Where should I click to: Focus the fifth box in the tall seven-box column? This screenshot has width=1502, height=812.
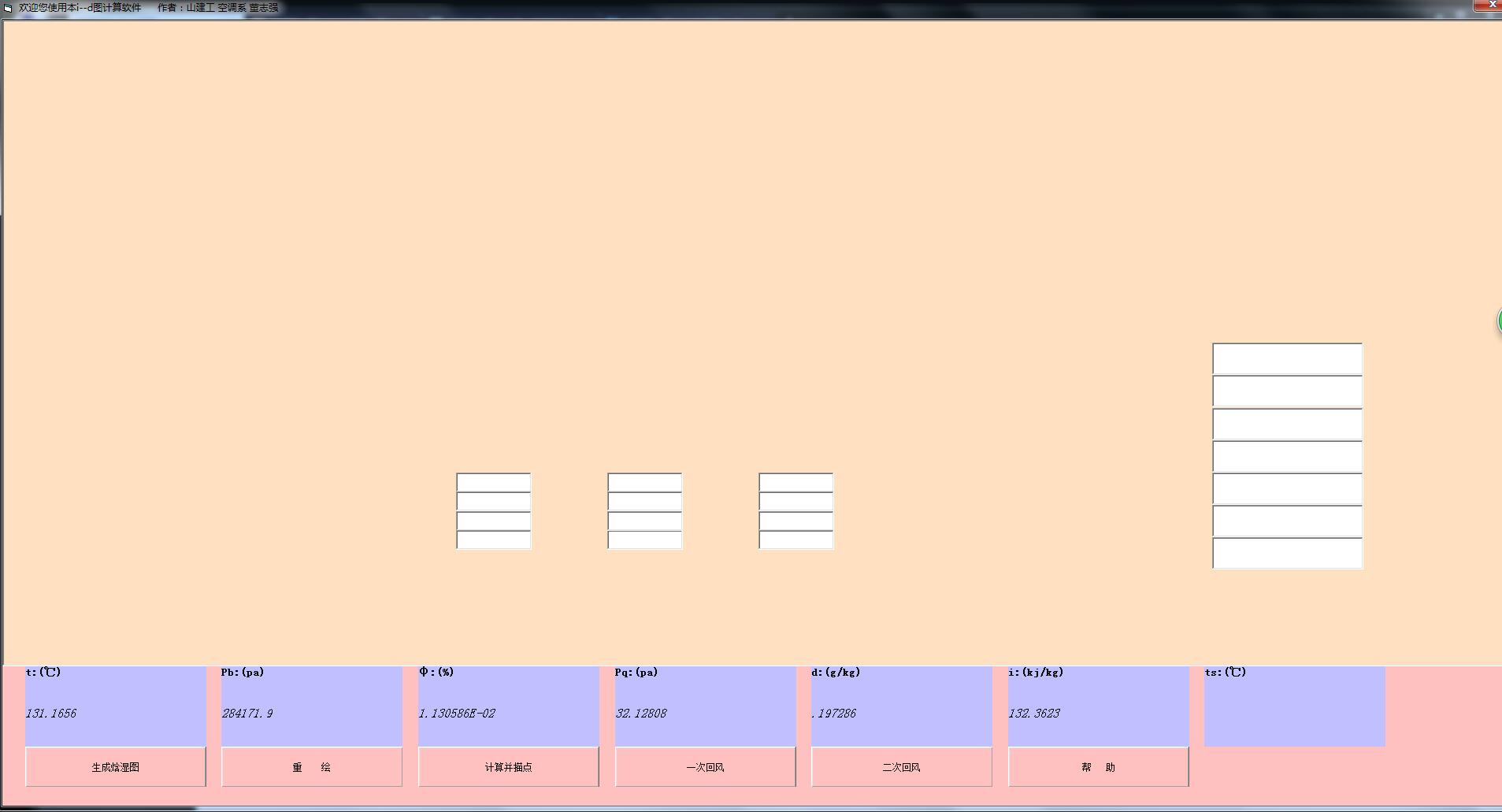click(1288, 489)
